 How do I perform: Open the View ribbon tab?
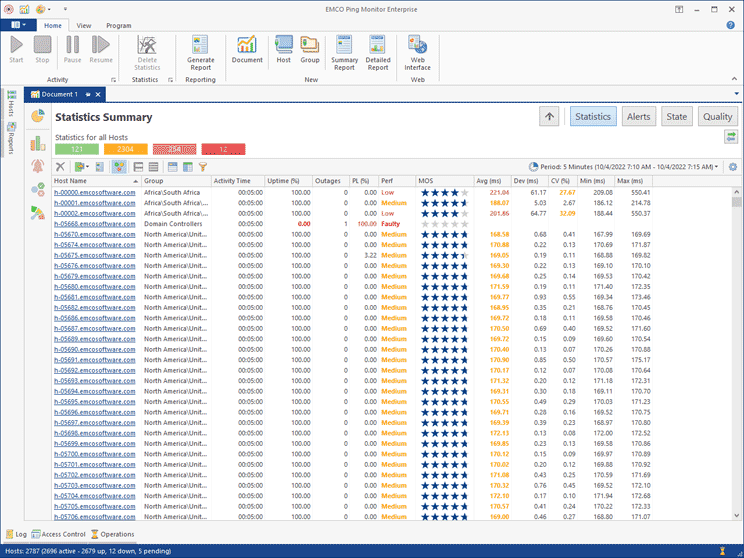84,25
